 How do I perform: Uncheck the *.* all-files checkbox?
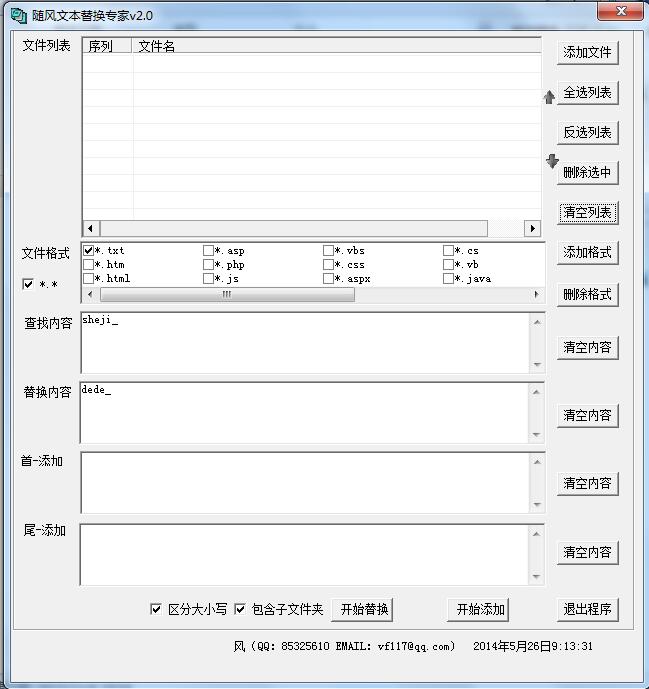pos(28,284)
